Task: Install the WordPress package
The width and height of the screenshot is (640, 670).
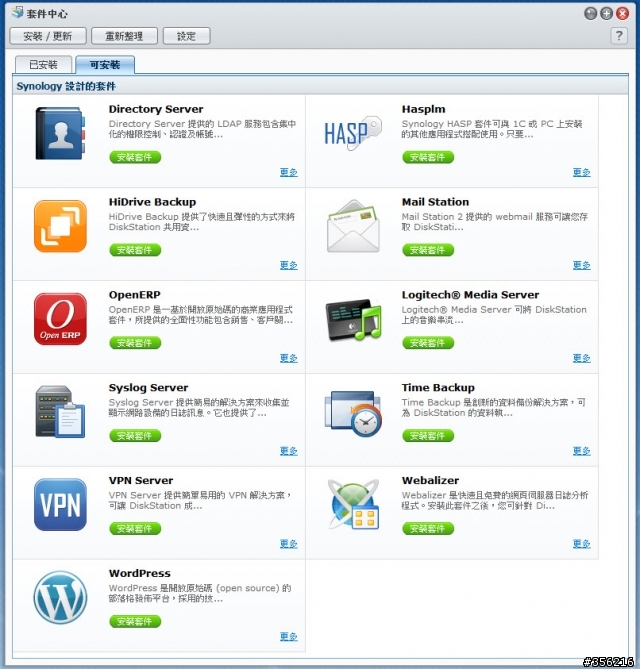Action: coord(135,621)
